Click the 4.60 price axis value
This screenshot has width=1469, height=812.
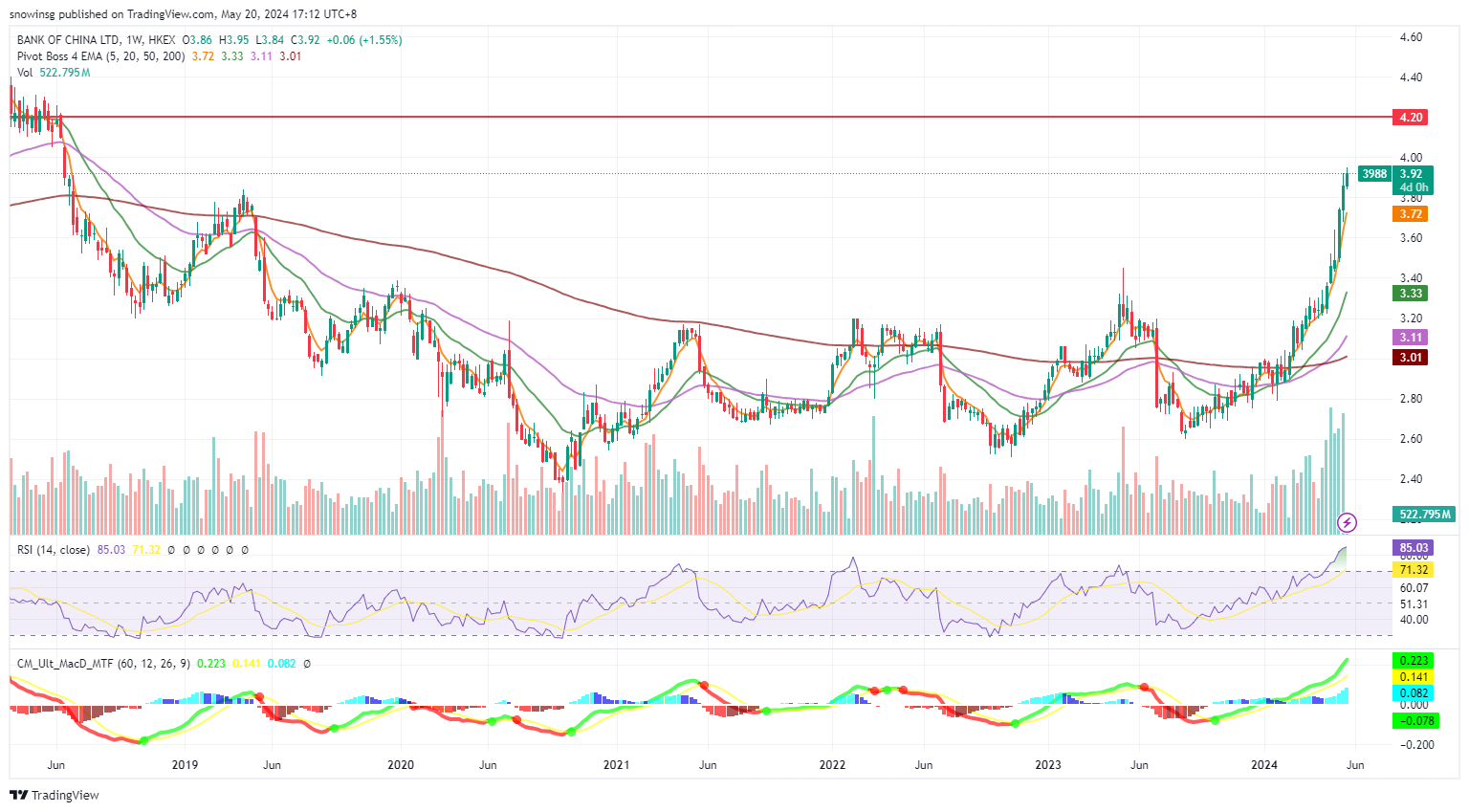pos(1411,37)
